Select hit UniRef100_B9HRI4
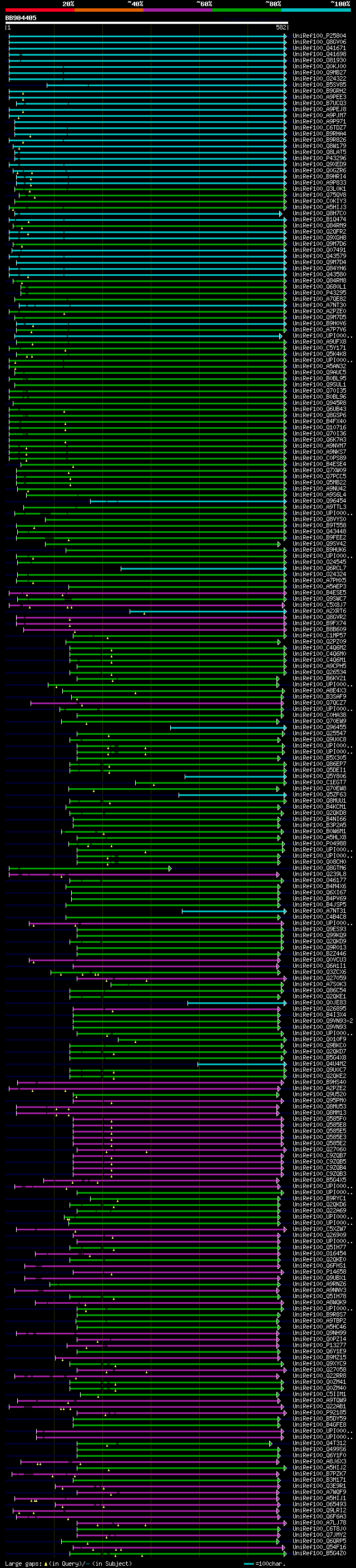Viewport: 356px width, 1568px height. coord(319,176)
